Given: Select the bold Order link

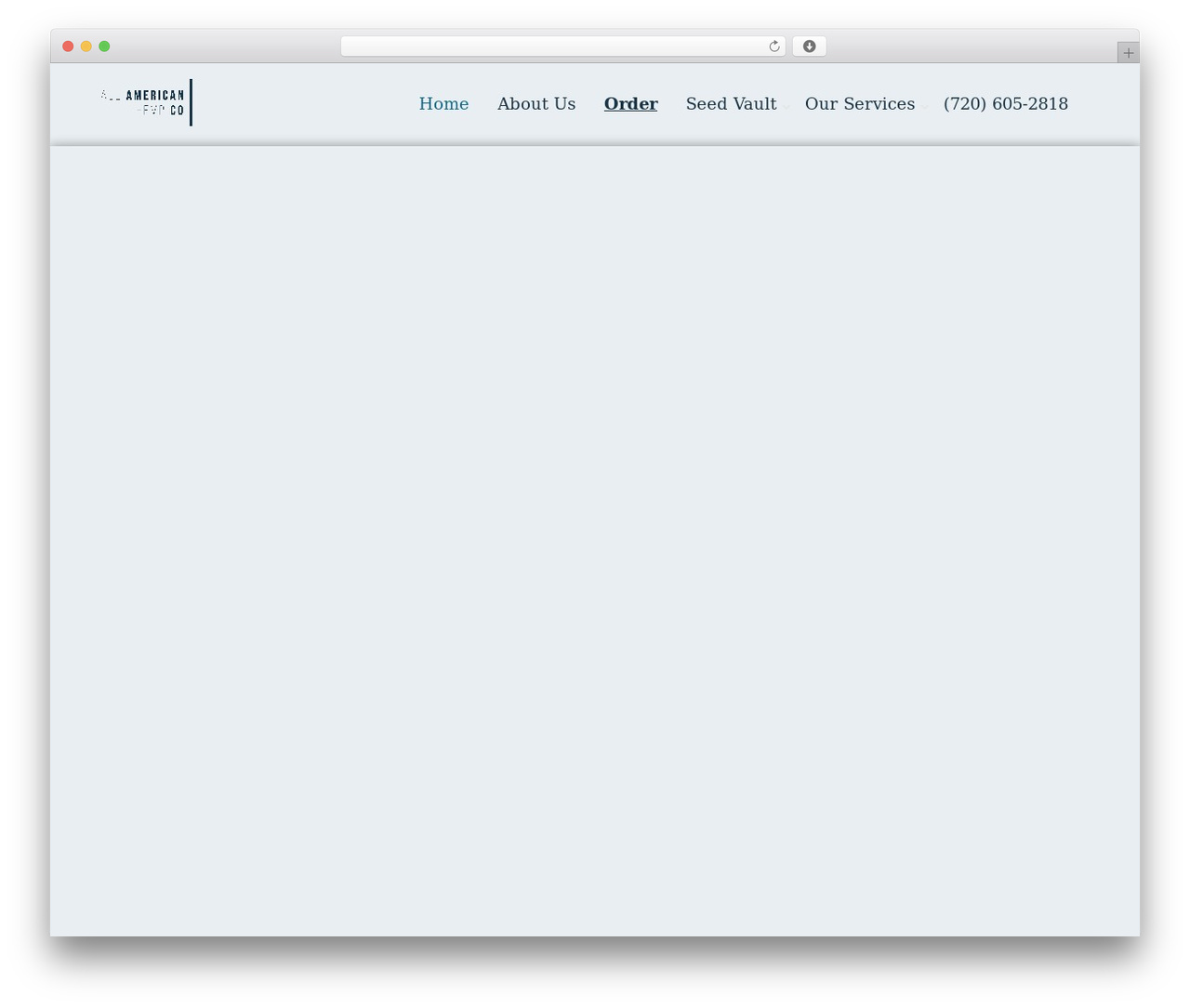Looking at the screenshot, I should click(x=630, y=104).
